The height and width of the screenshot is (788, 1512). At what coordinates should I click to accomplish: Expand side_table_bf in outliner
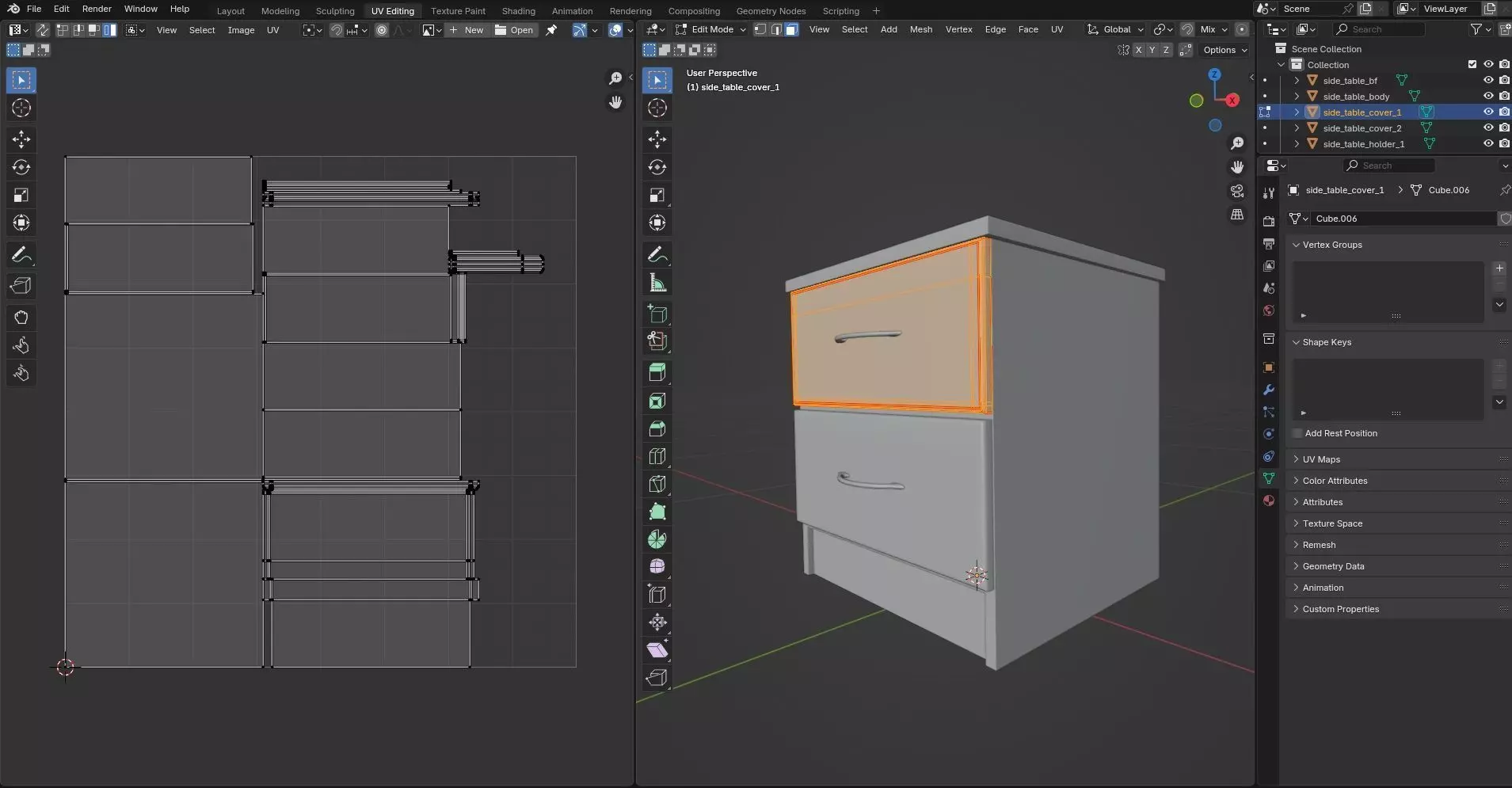[1297, 80]
